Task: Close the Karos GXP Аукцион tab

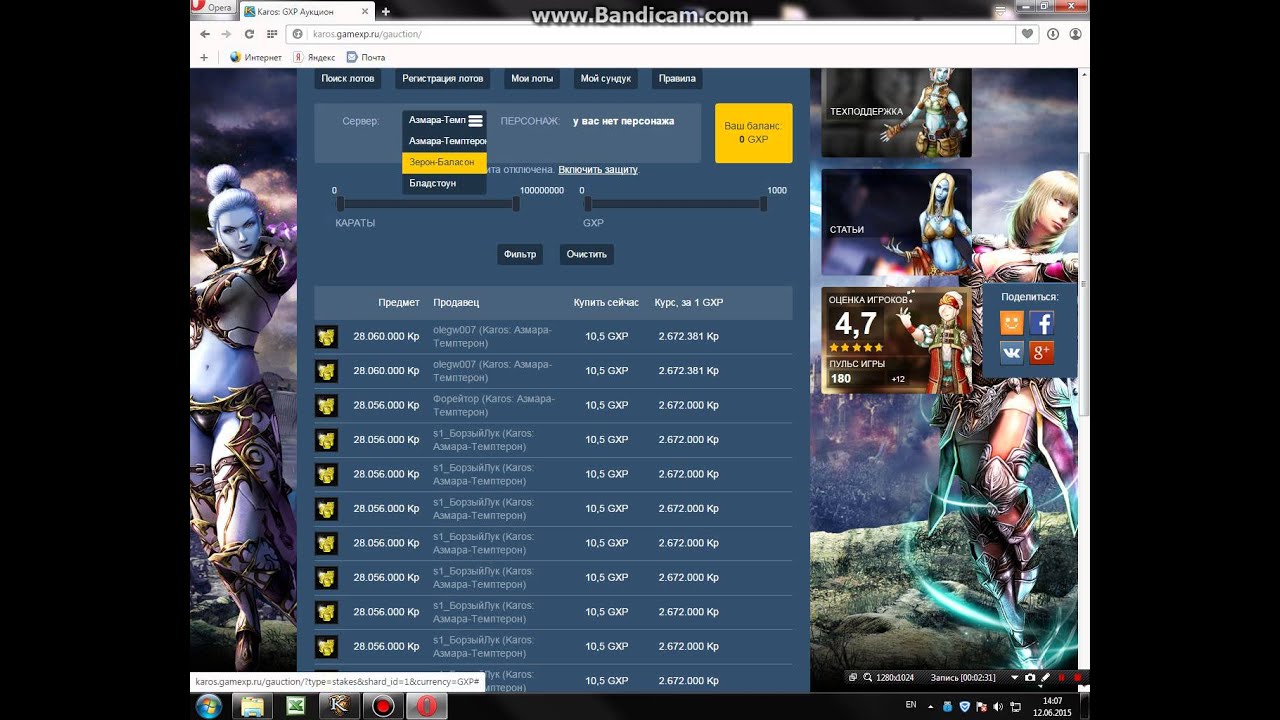Action: click(x=366, y=11)
